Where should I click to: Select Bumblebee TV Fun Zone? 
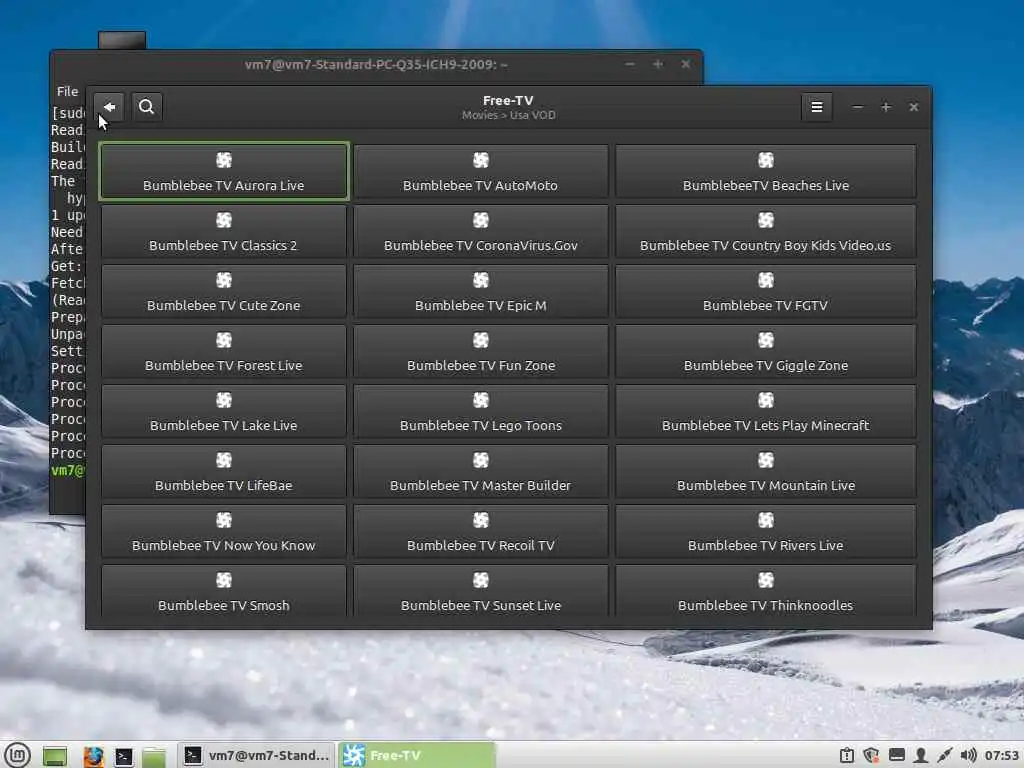481,351
